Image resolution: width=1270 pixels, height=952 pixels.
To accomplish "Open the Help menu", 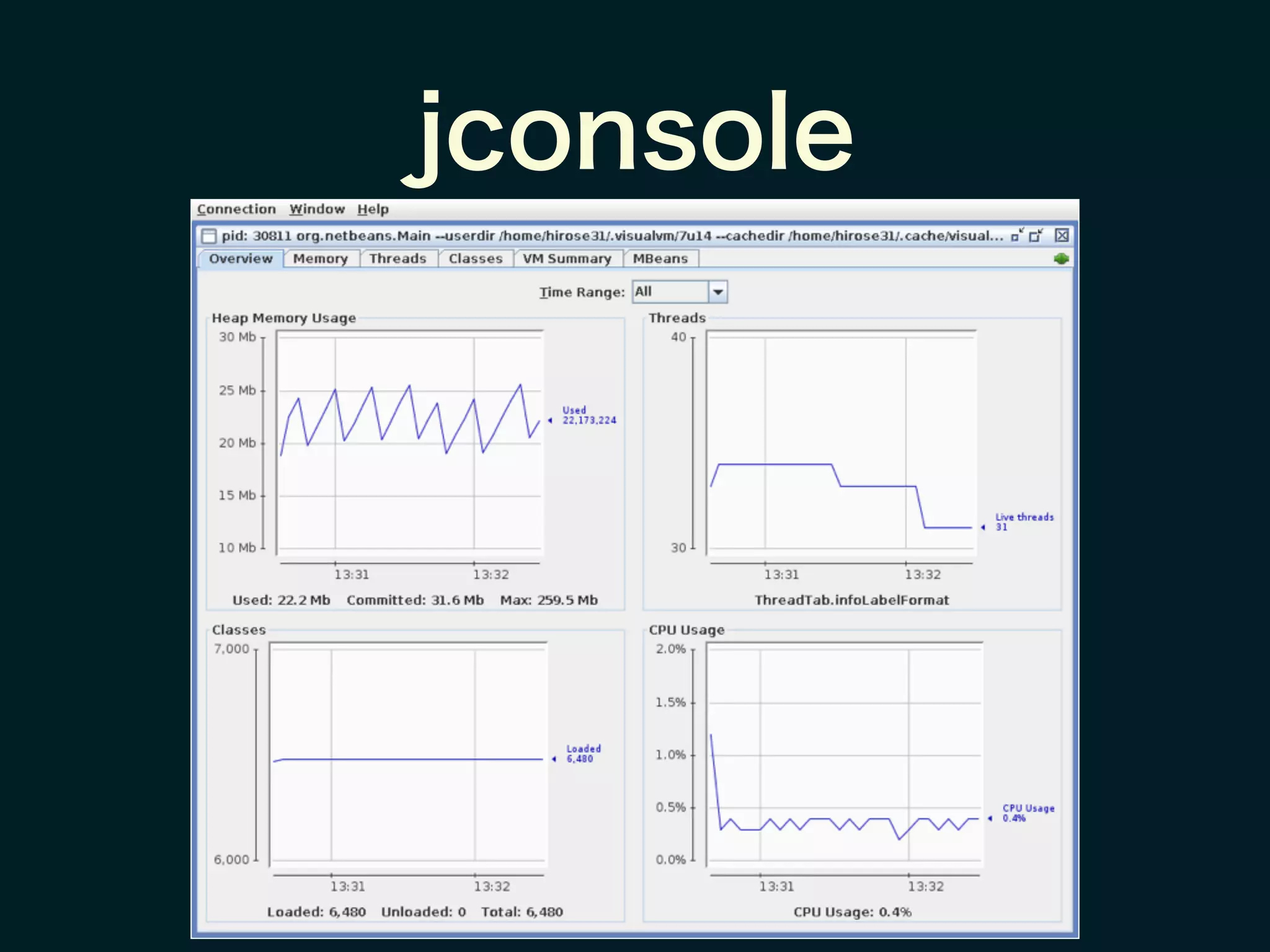I will click(373, 209).
